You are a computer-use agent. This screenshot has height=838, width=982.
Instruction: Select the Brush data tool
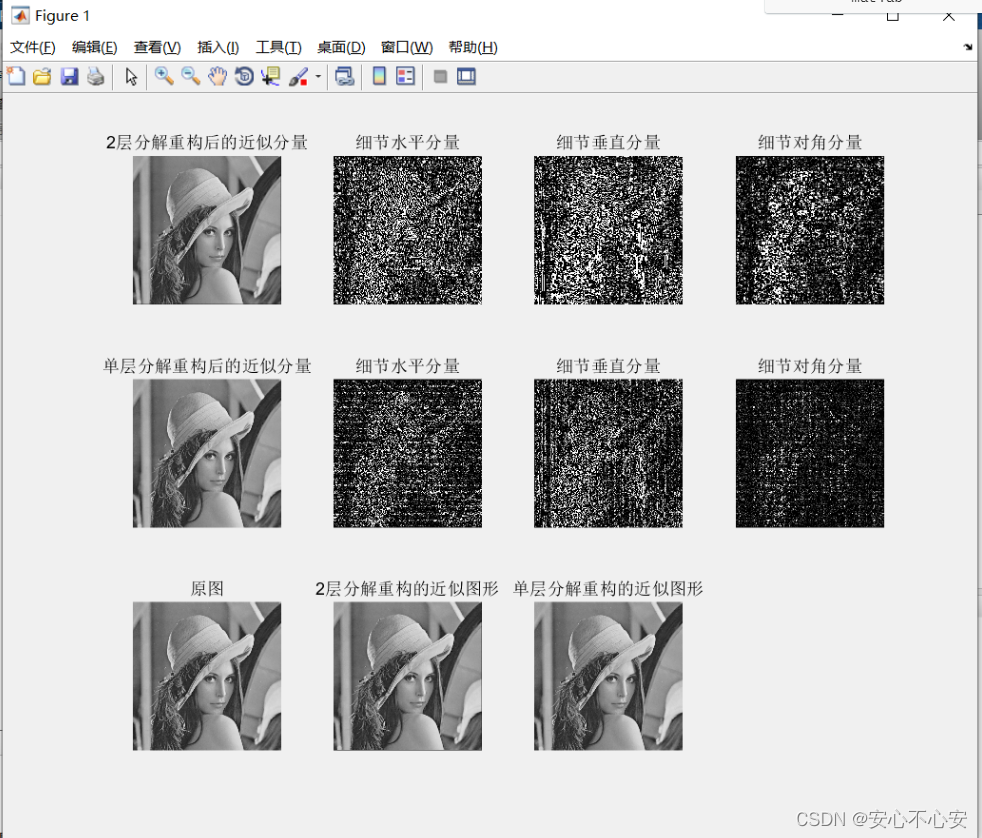click(299, 76)
